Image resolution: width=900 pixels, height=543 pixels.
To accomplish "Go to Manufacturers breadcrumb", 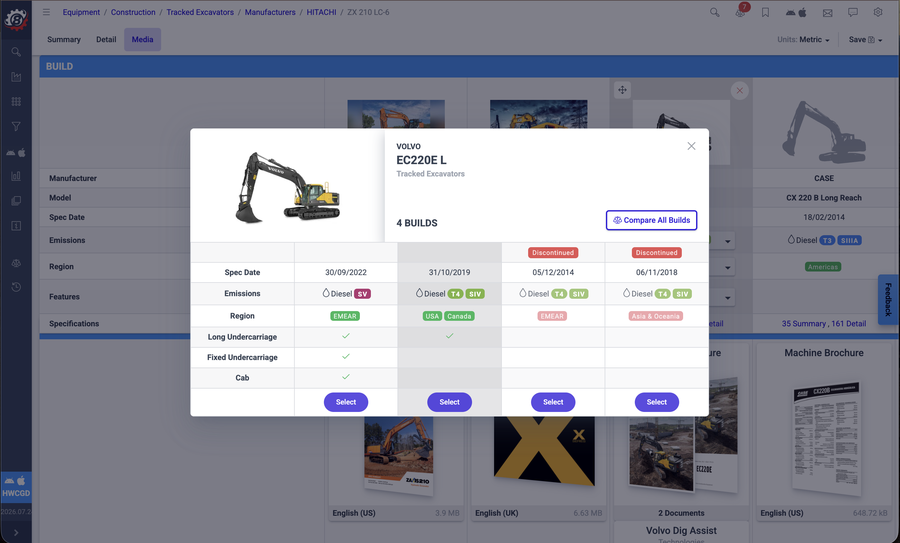I will point(270,12).
